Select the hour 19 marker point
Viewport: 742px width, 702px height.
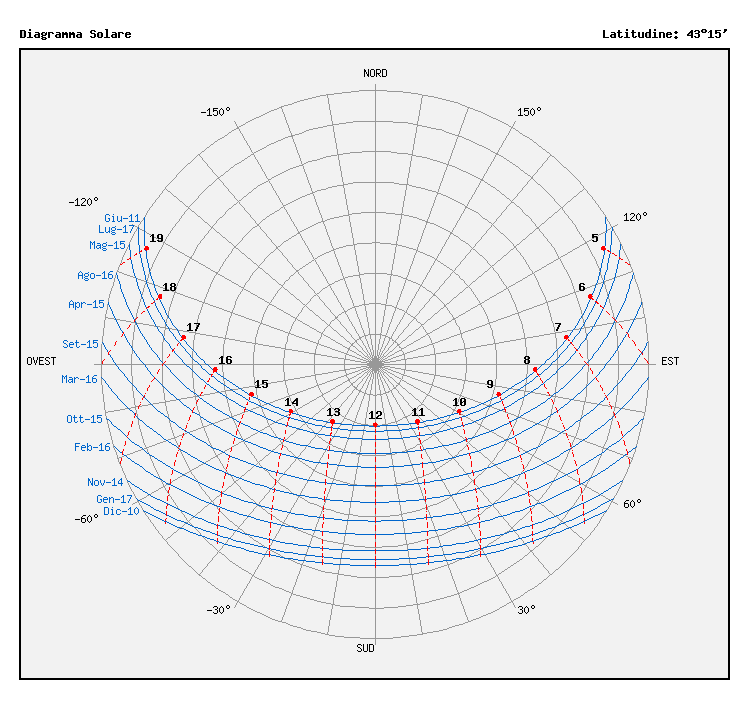(147, 248)
